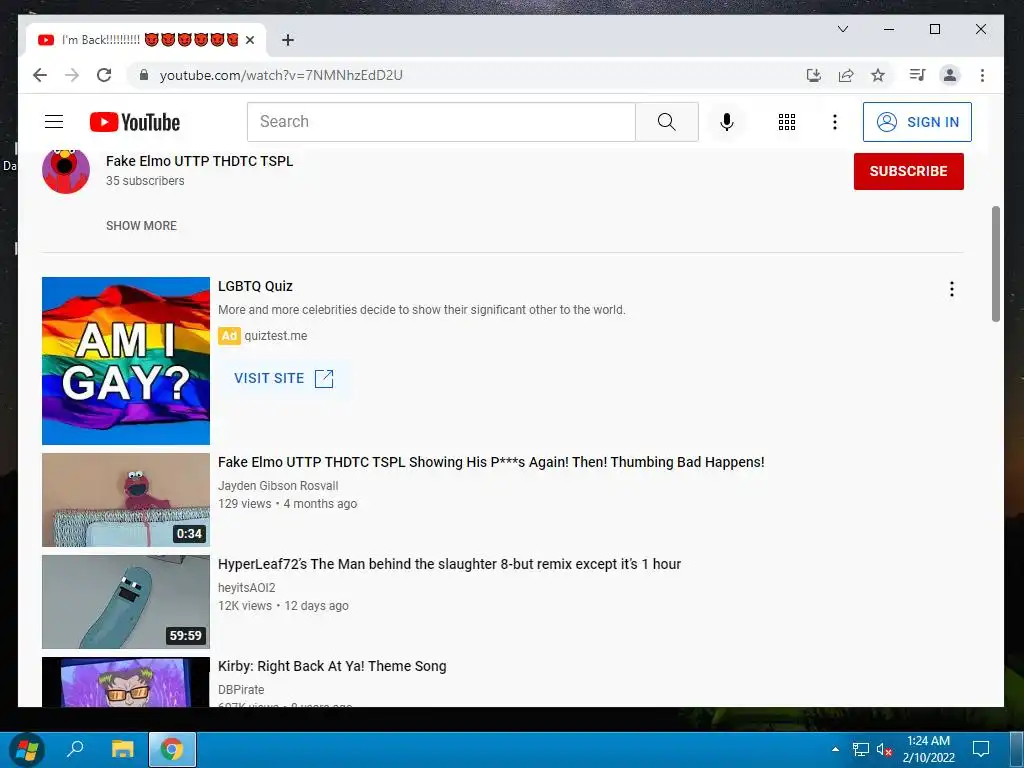Click the Chrome taskbar icon

[x=172, y=749]
